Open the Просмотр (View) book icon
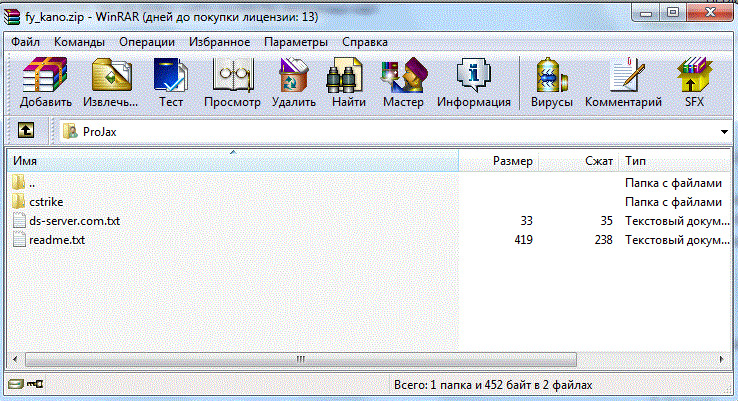738x401 pixels. [x=233, y=75]
